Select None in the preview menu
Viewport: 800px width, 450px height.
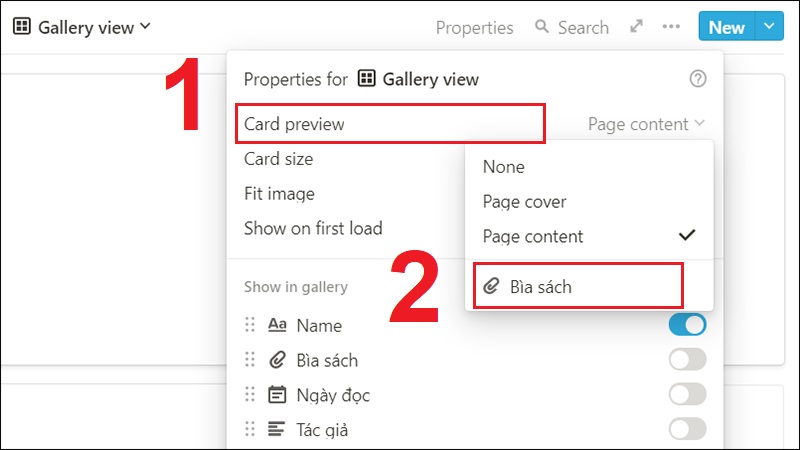pos(503,167)
